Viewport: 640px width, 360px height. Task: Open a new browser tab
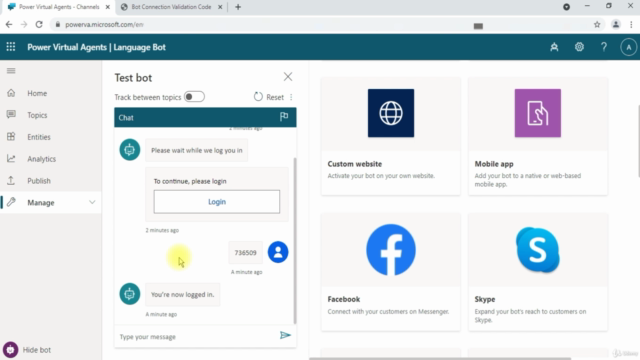pos(238,7)
